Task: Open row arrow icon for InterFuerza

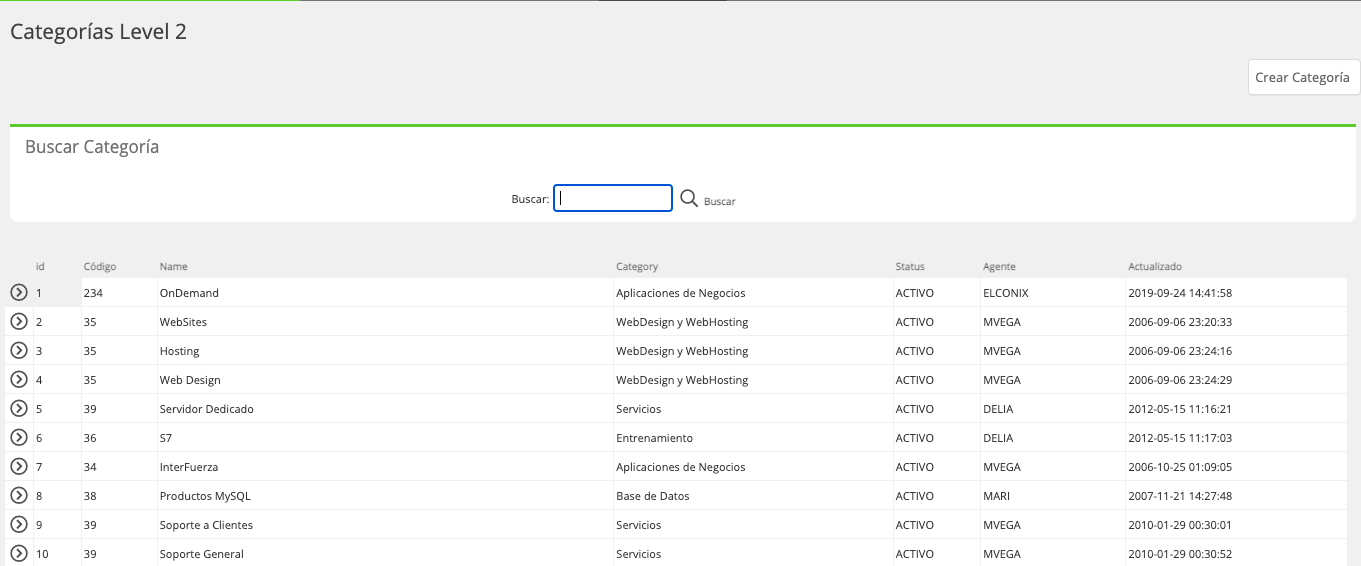Action: point(18,466)
